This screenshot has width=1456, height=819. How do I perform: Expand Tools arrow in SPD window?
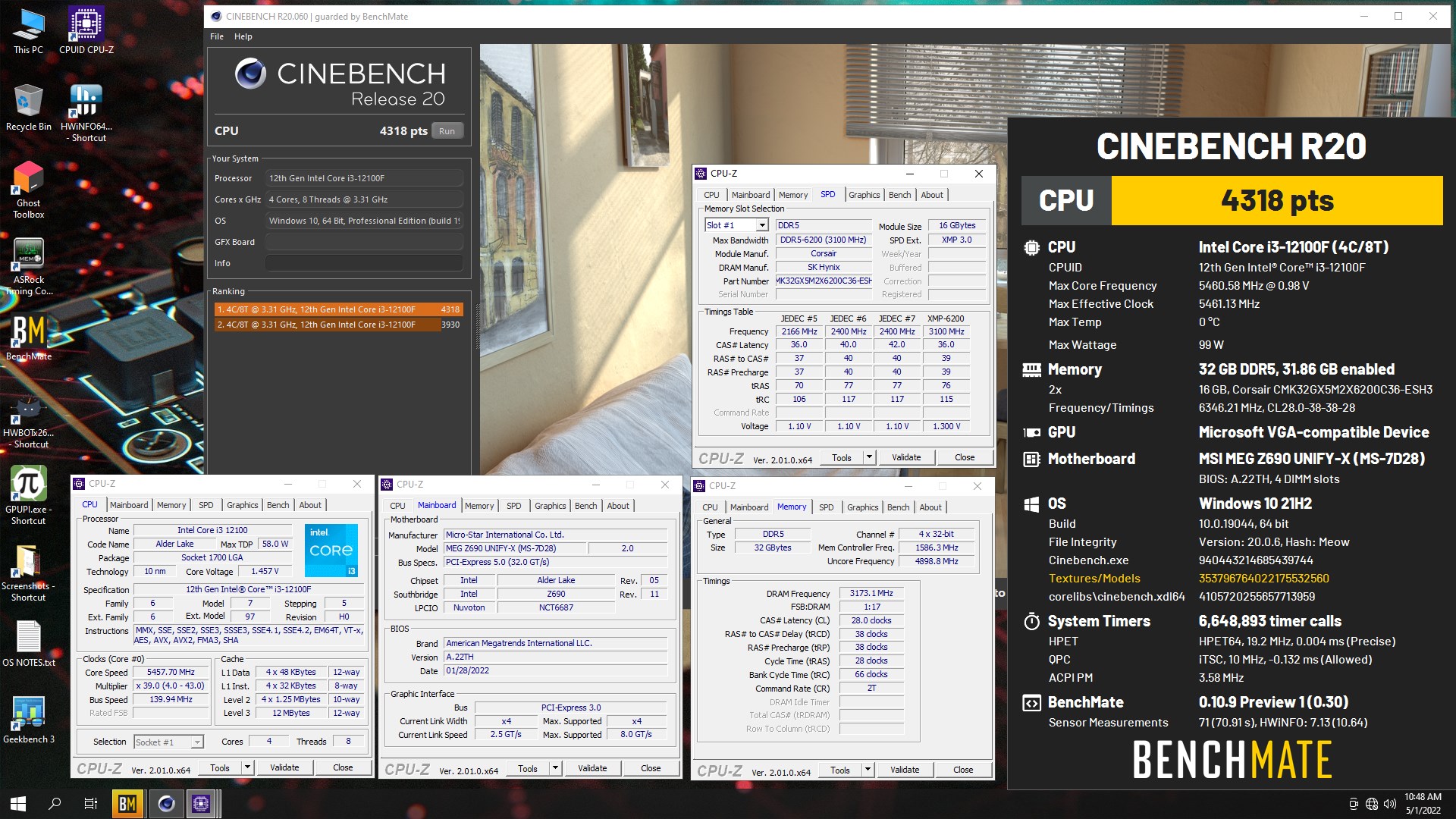click(x=869, y=457)
